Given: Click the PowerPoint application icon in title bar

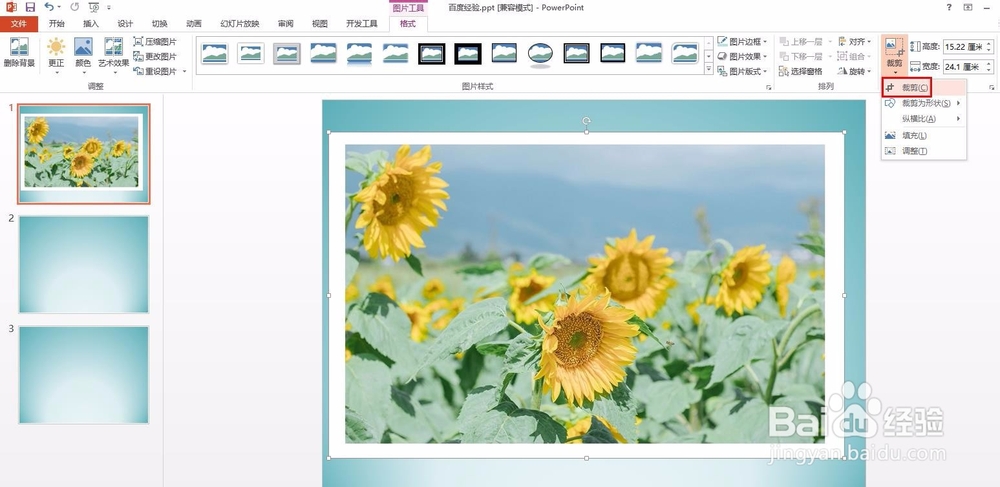Looking at the screenshot, I should (11, 7).
